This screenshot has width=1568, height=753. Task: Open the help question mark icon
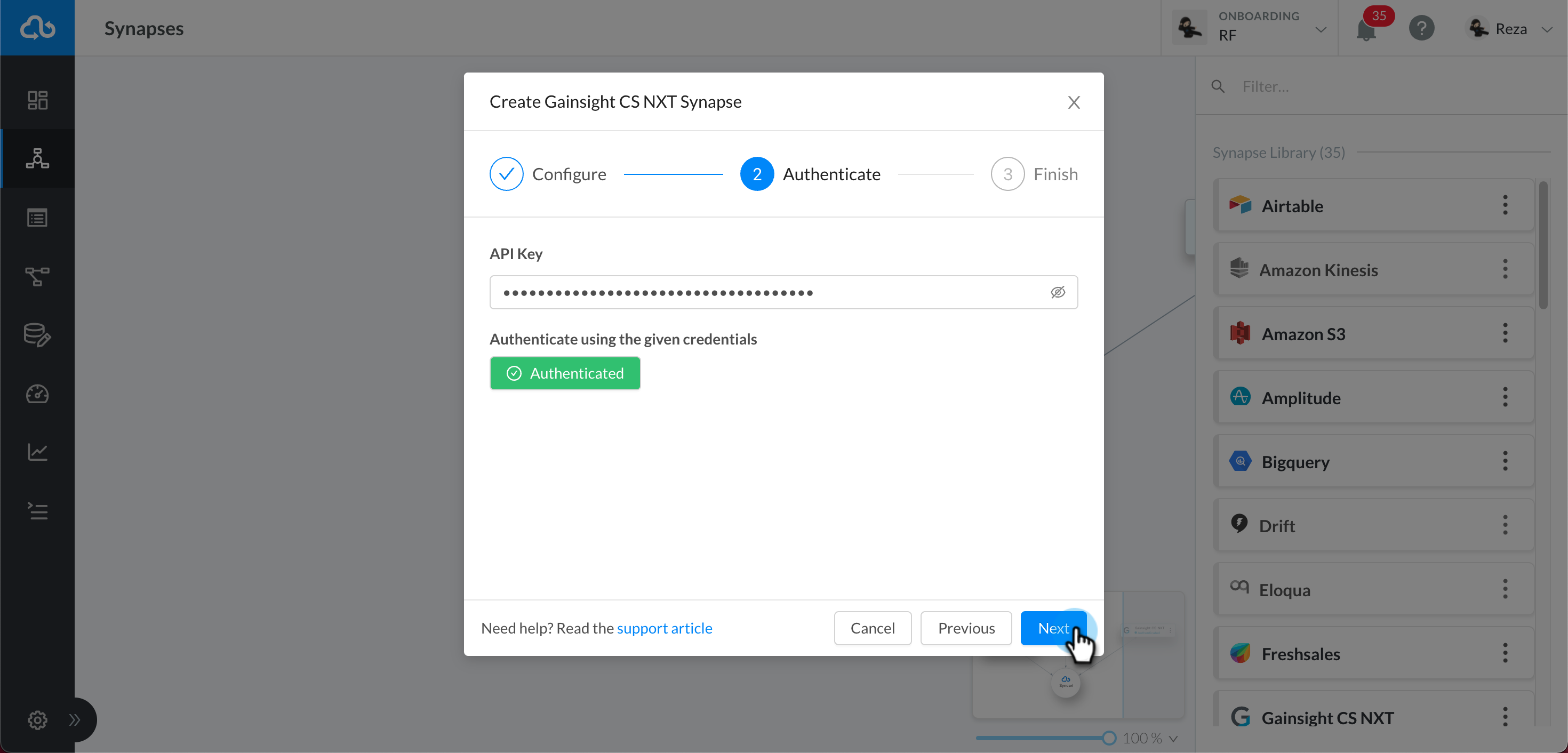pos(1421,28)
